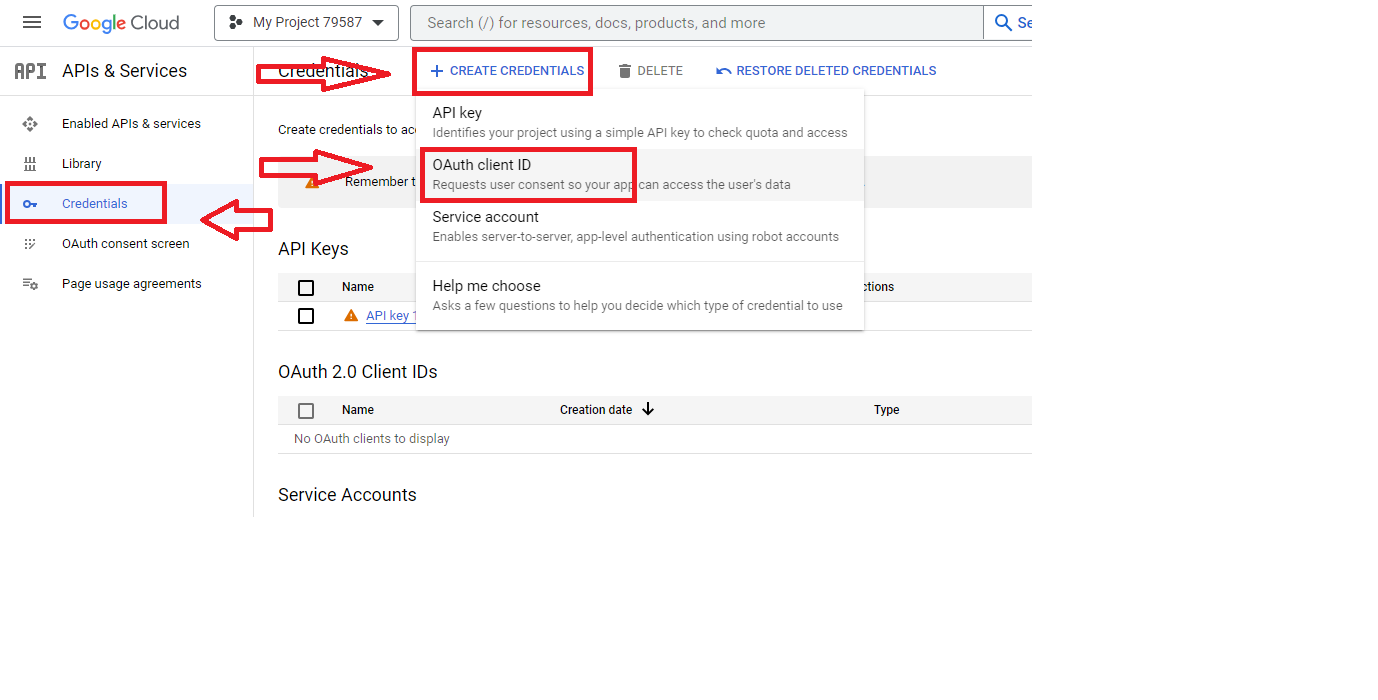Click the Library icon in sidebar
The height and width of the screenshot is (700, 1378).
[x=30, y=164]
